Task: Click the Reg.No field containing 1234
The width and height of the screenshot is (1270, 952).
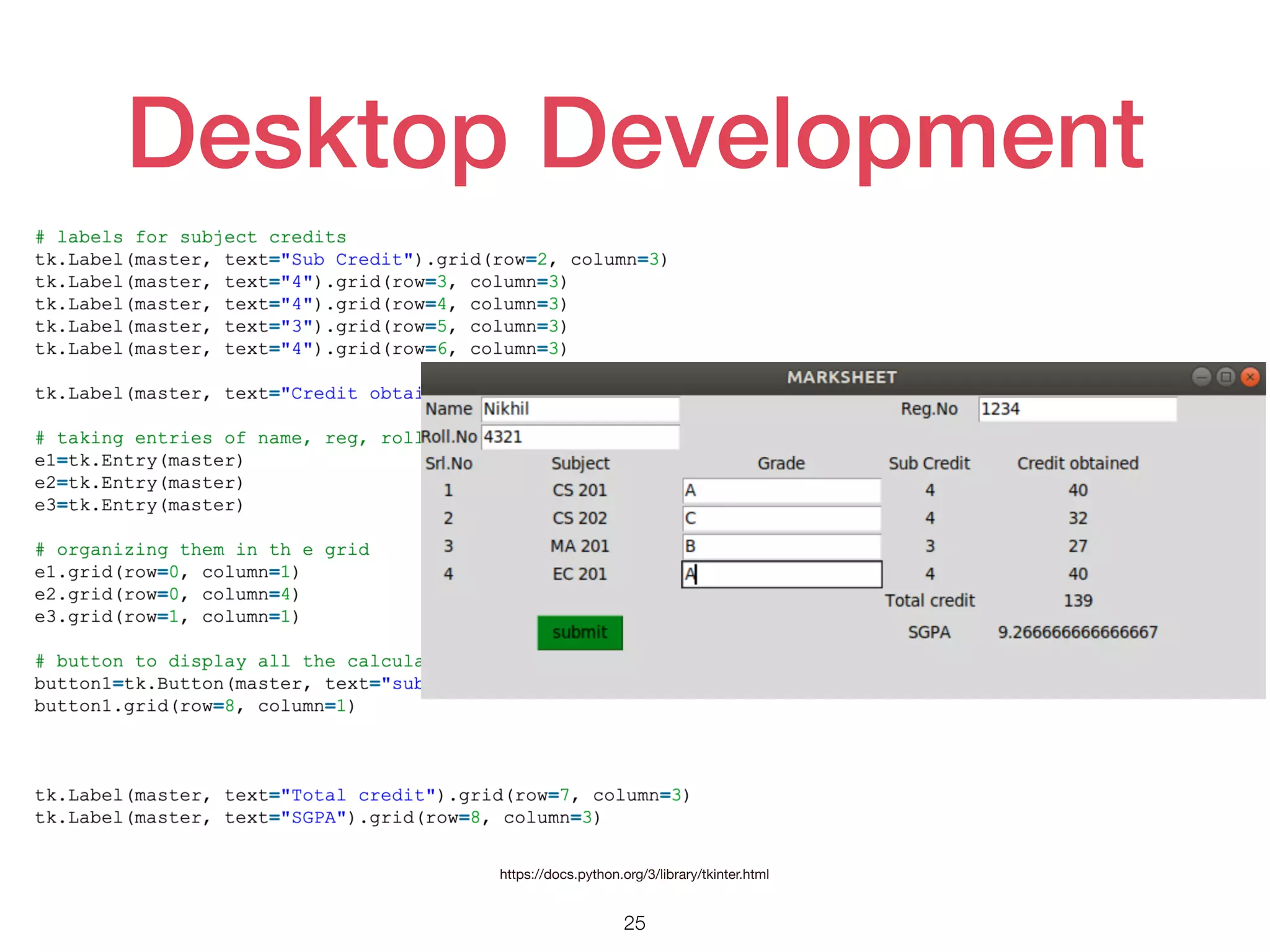Action: pos(1078,409)
